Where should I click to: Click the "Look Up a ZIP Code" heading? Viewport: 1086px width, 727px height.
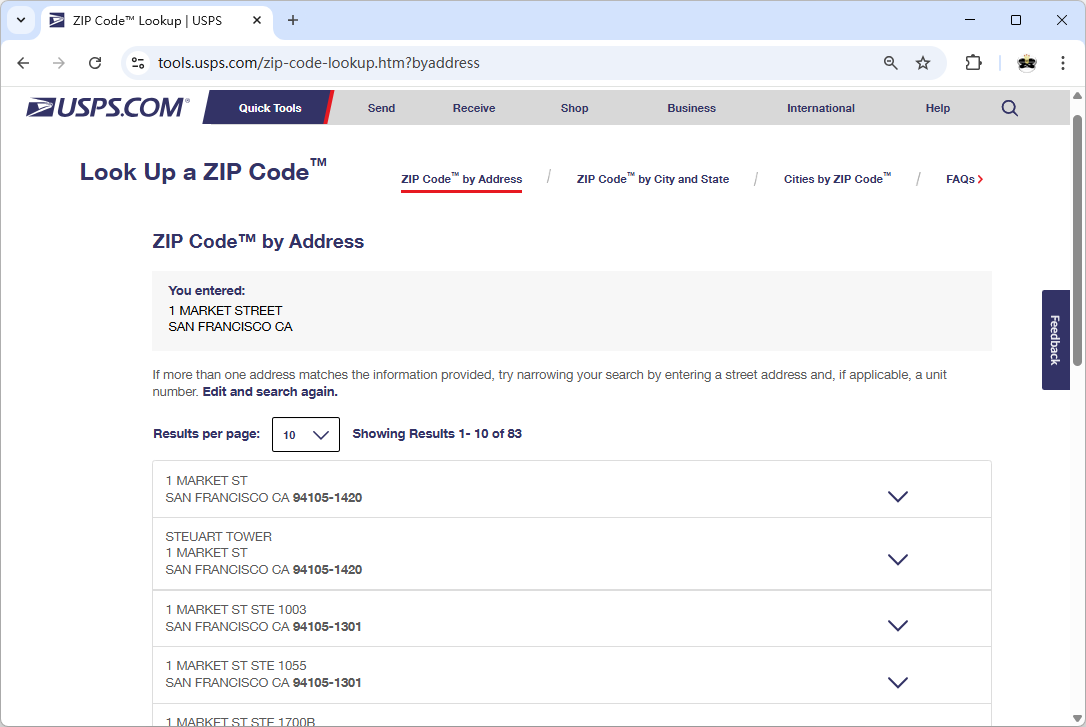point(203,171)
